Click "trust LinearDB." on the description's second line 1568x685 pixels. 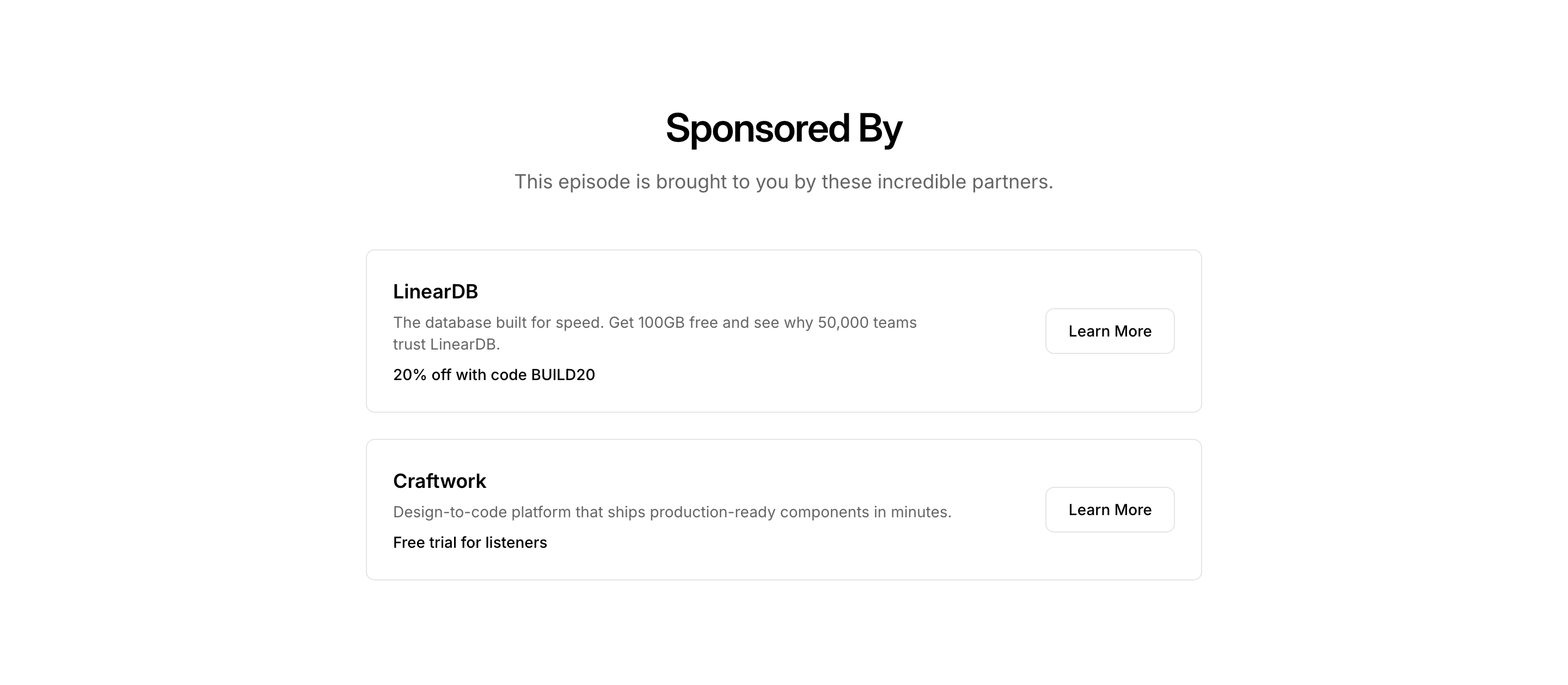click(x=446, y=345)
